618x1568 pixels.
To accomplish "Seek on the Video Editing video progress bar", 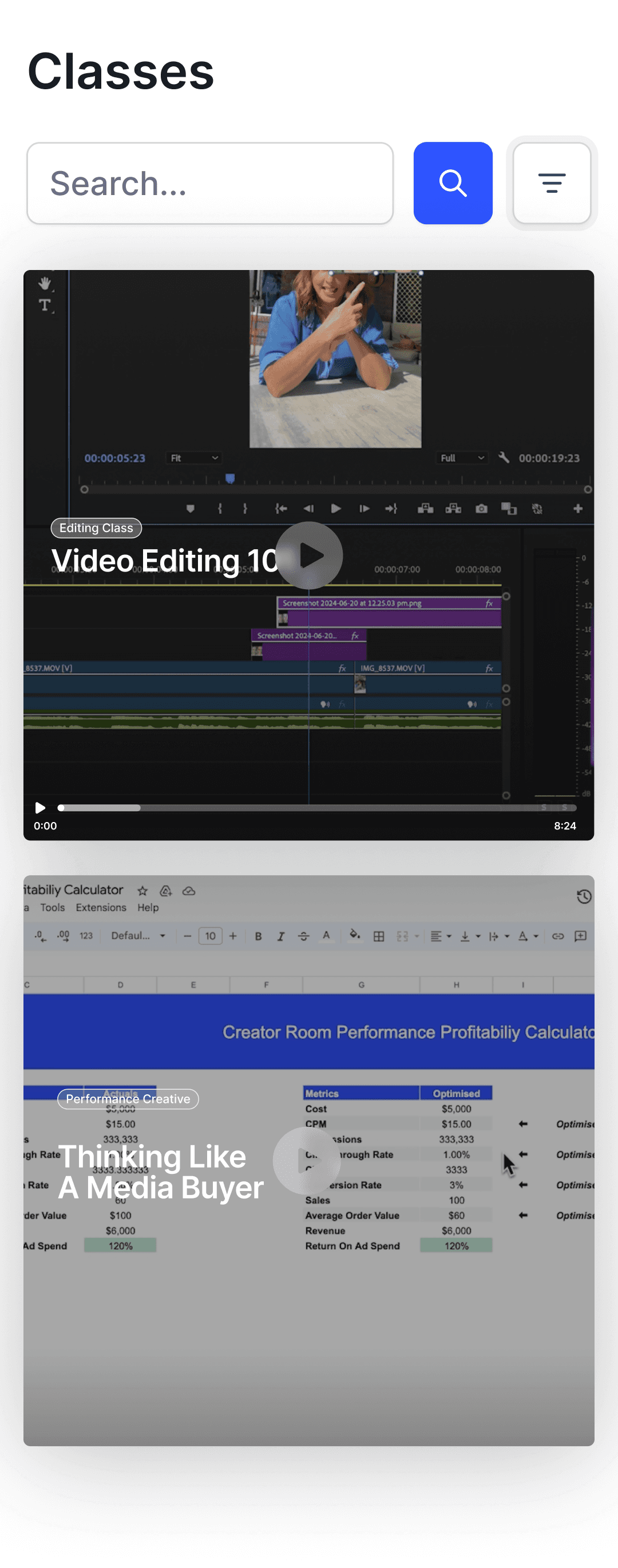I will (316, 808).
